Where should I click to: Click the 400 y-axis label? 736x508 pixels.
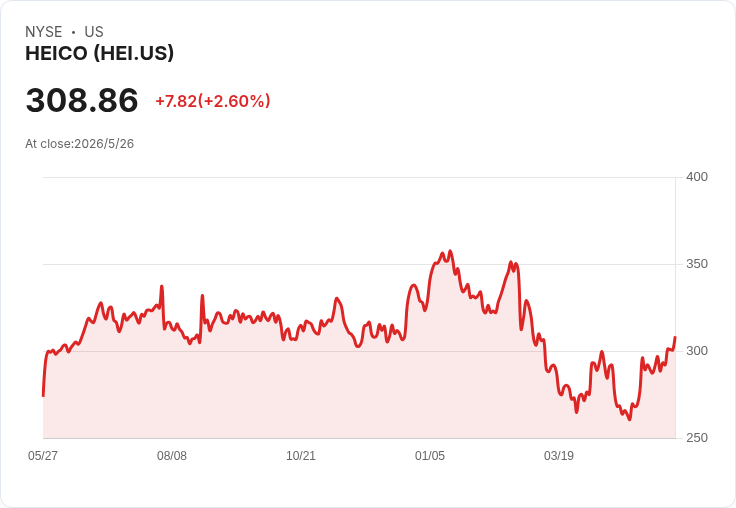697,177
